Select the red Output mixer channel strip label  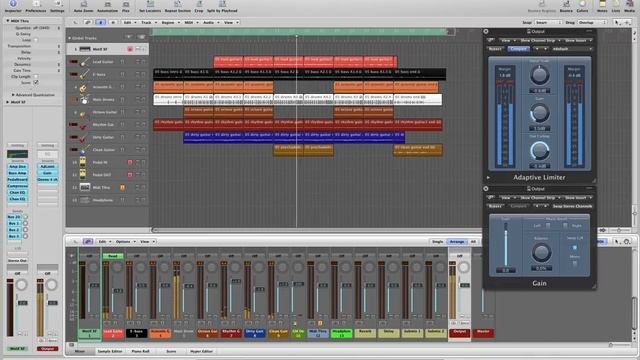[x=459, y=333]
